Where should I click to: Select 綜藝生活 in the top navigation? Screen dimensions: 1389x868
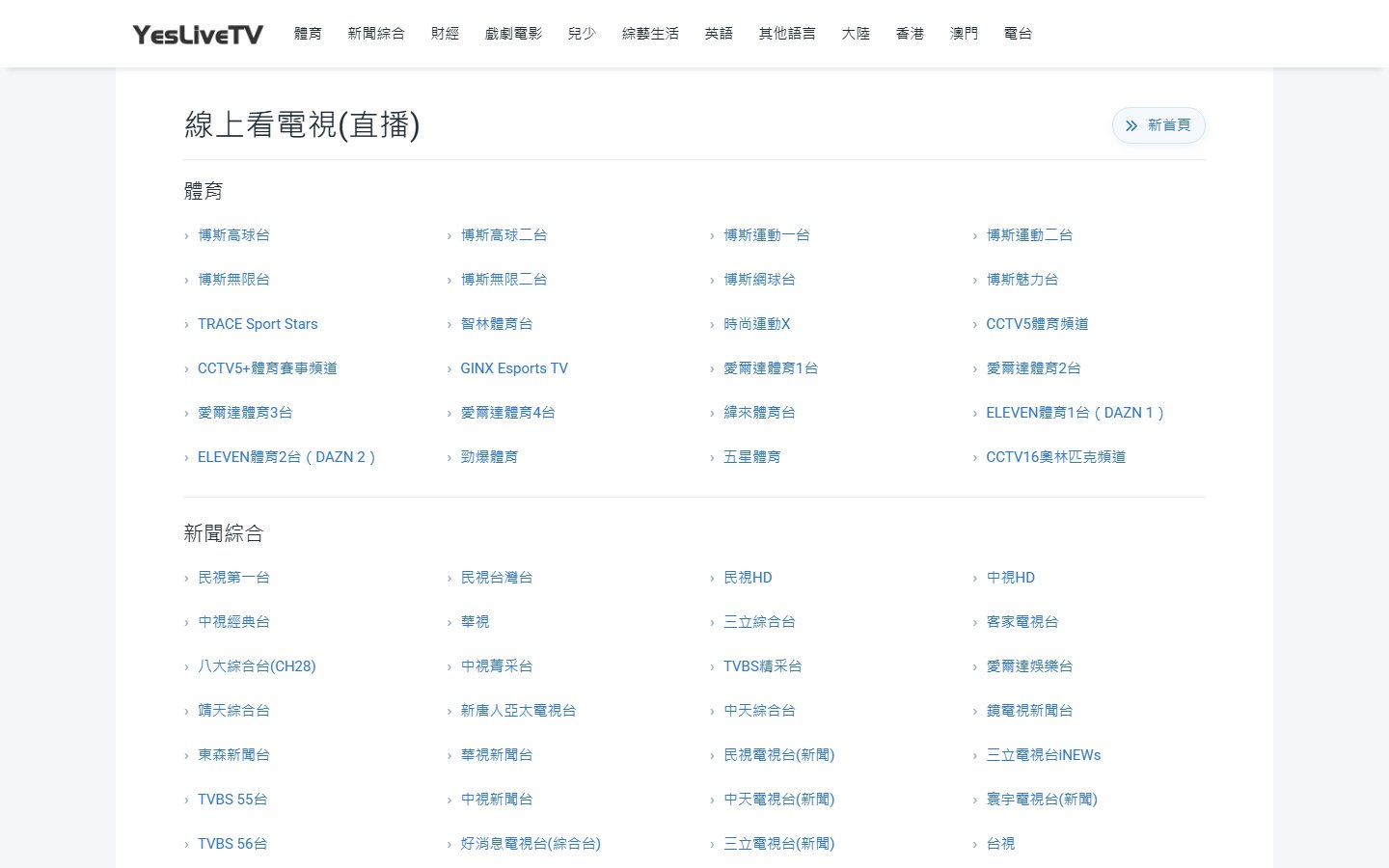point(650,34)
